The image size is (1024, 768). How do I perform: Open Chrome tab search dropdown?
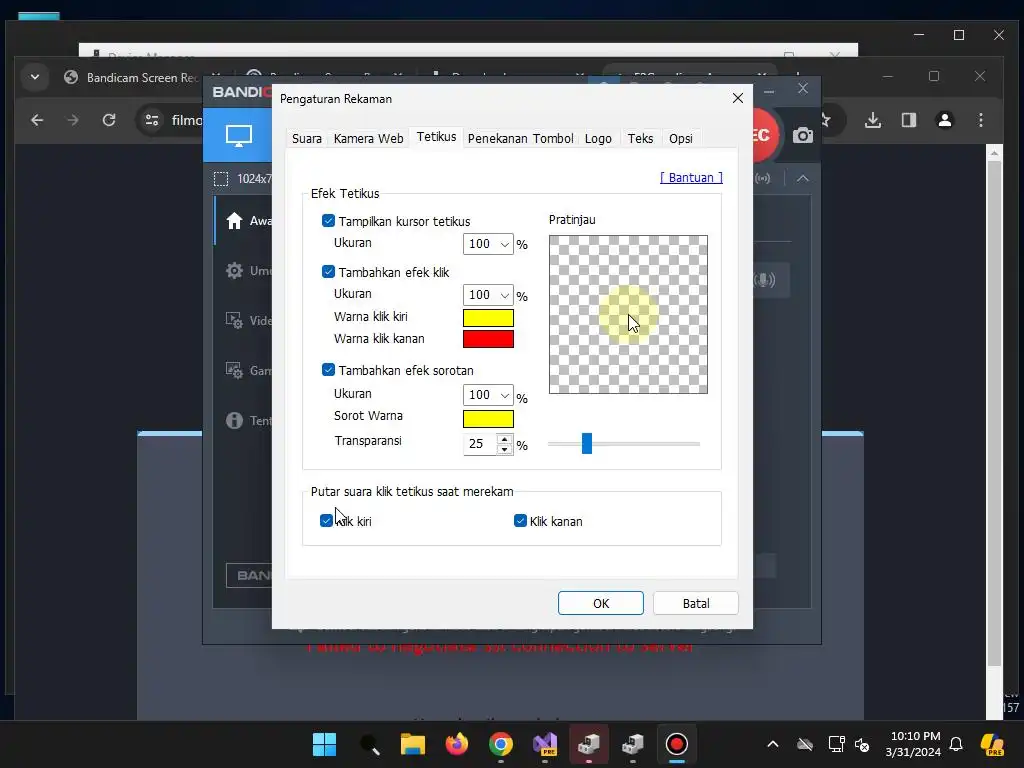coord(35,77)
